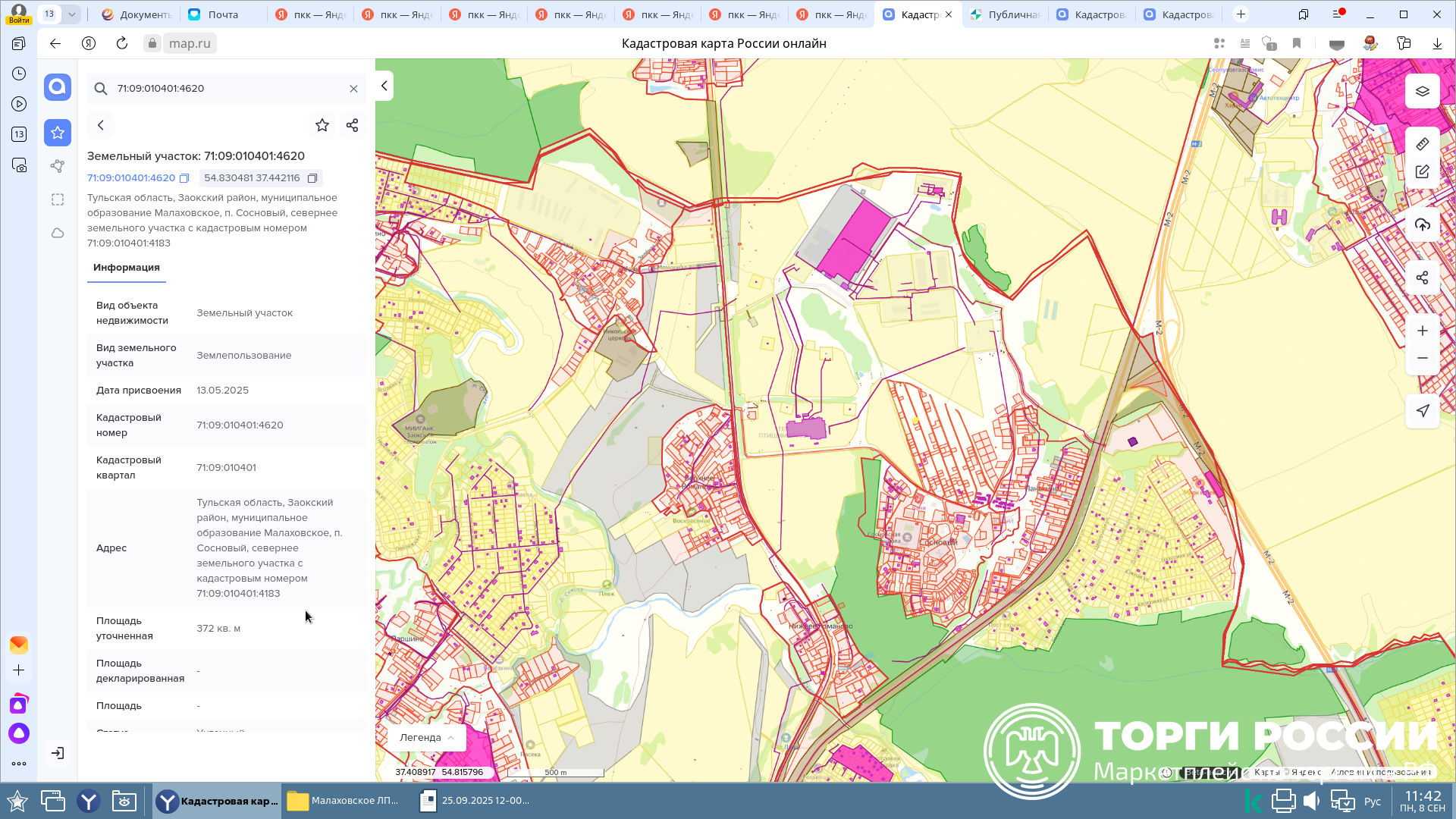Click the draw/edit on map icon
This screenshot has height=819, width=1456.
[1422, 172]
